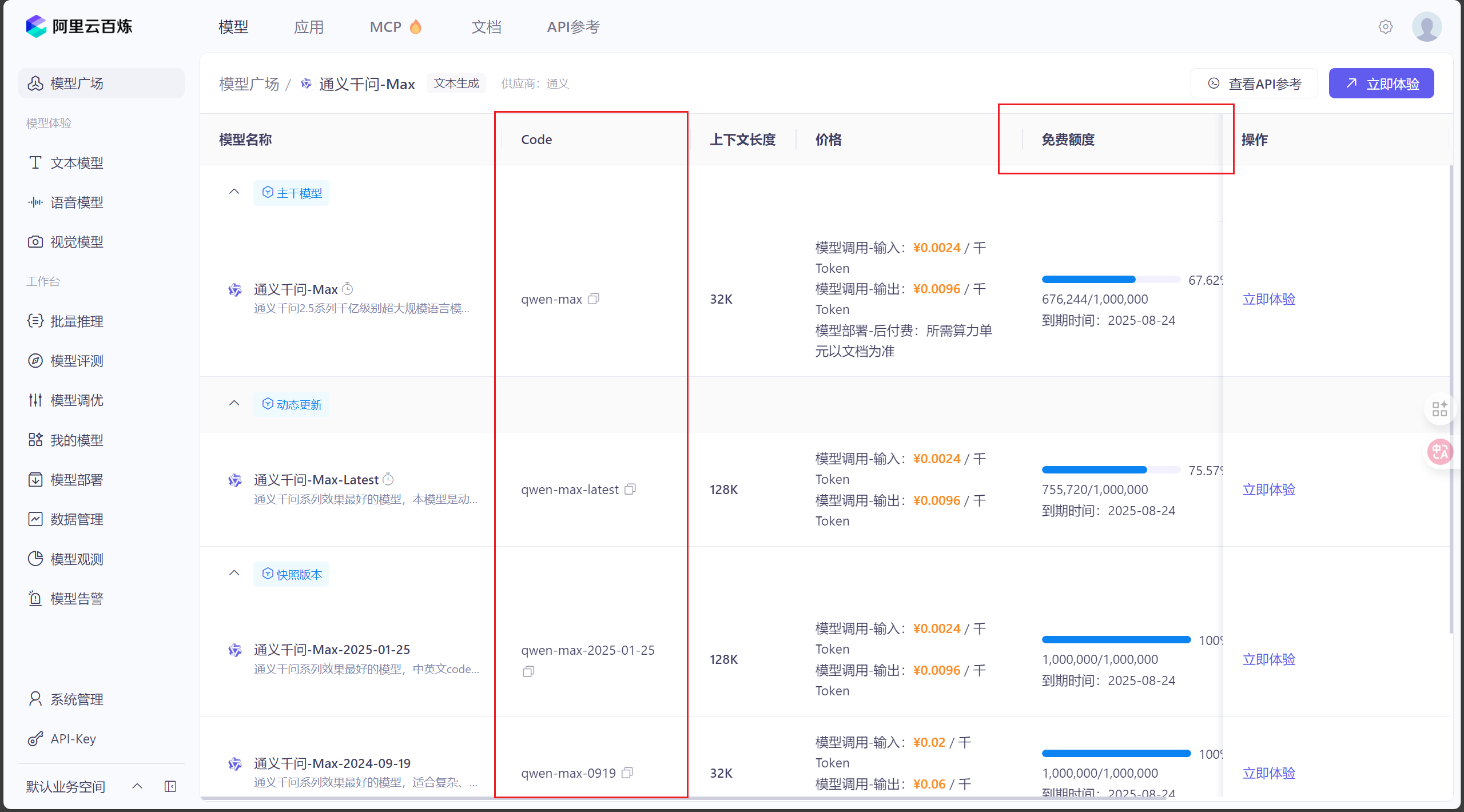1464x812 pixels.
Task: Collapse the 快照版本 group
Action: [234, 573]
